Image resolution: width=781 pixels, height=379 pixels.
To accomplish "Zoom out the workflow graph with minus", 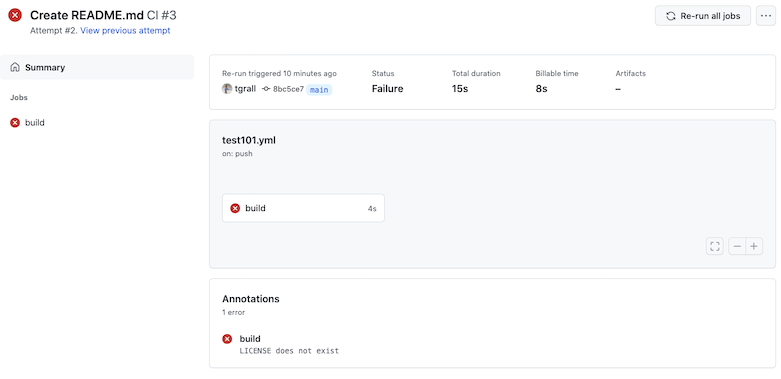I will coord(737,246).
